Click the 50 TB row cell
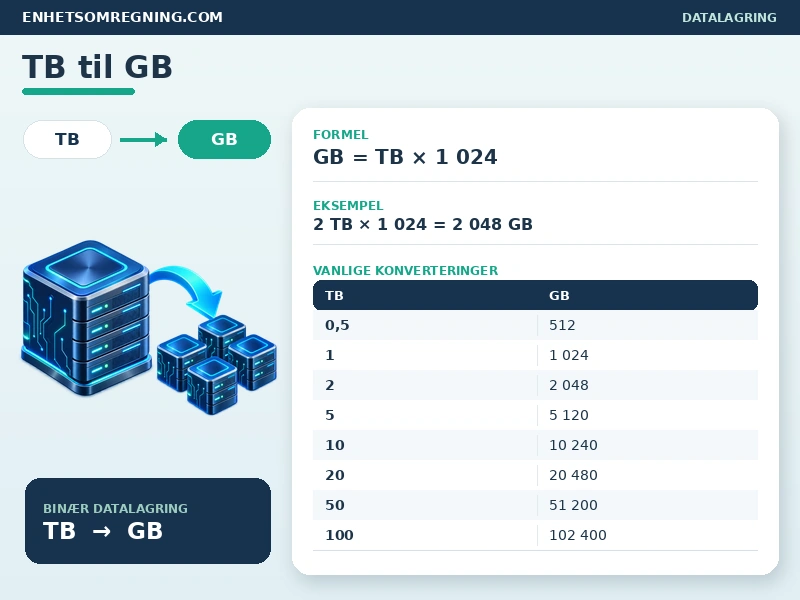Screen dimensions: 800x600 [x=335, y=505]
